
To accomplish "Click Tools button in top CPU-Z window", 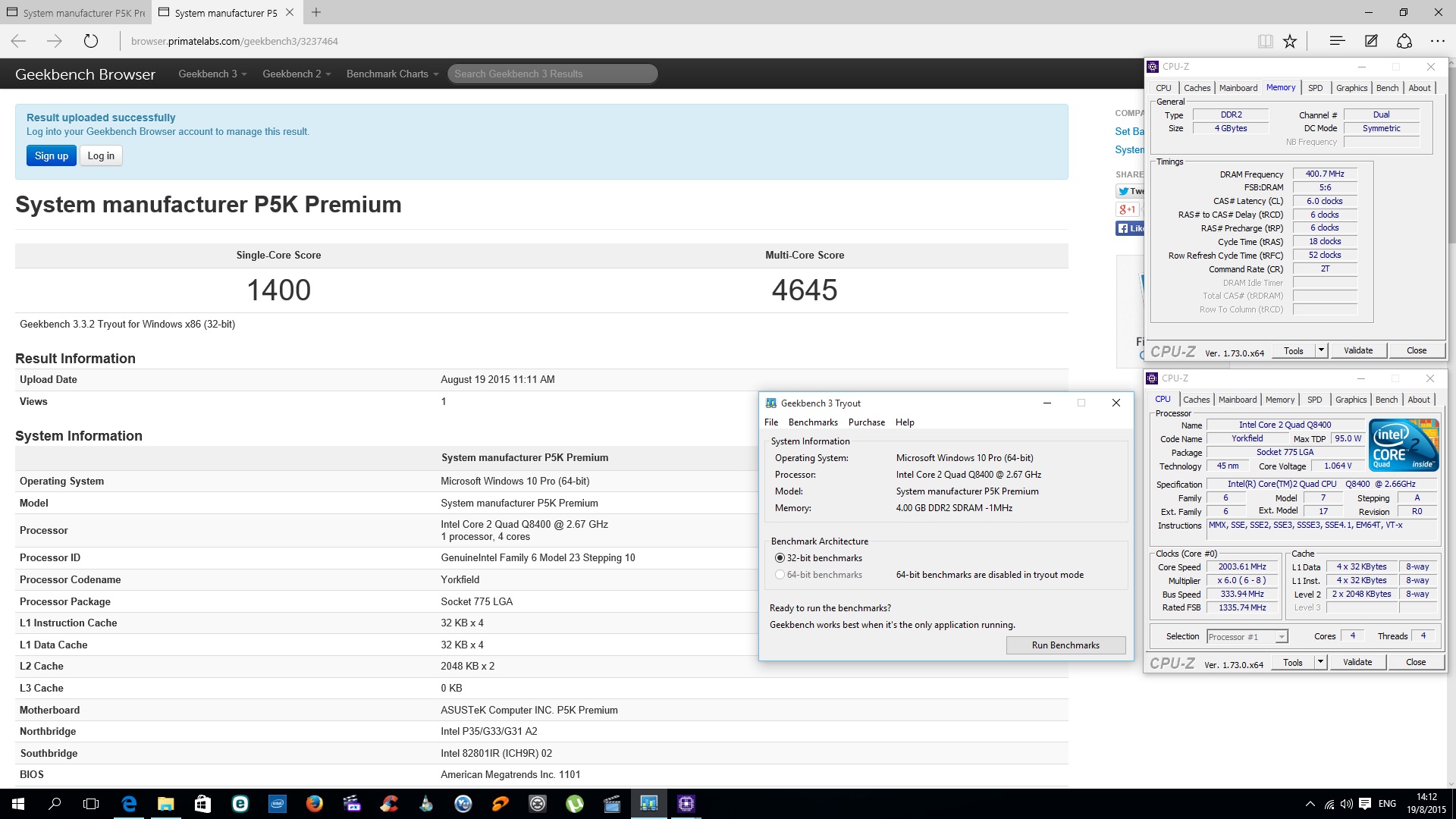I will [1294, 350].
